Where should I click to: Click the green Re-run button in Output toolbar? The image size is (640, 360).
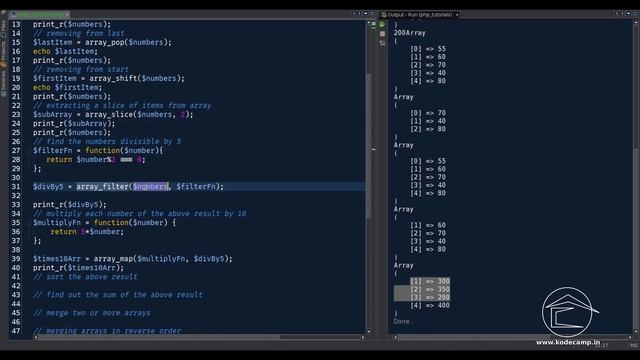point(382,25)
